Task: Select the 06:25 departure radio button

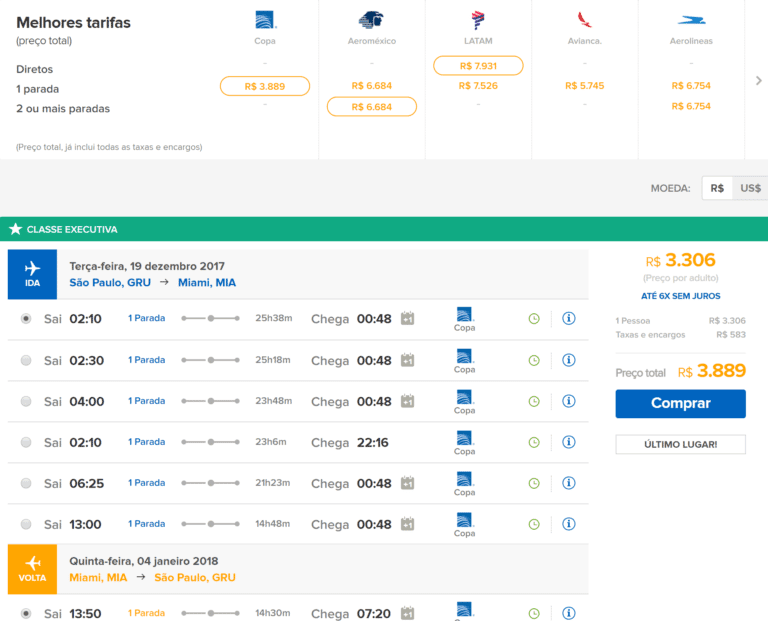Action: click(26, 483)
